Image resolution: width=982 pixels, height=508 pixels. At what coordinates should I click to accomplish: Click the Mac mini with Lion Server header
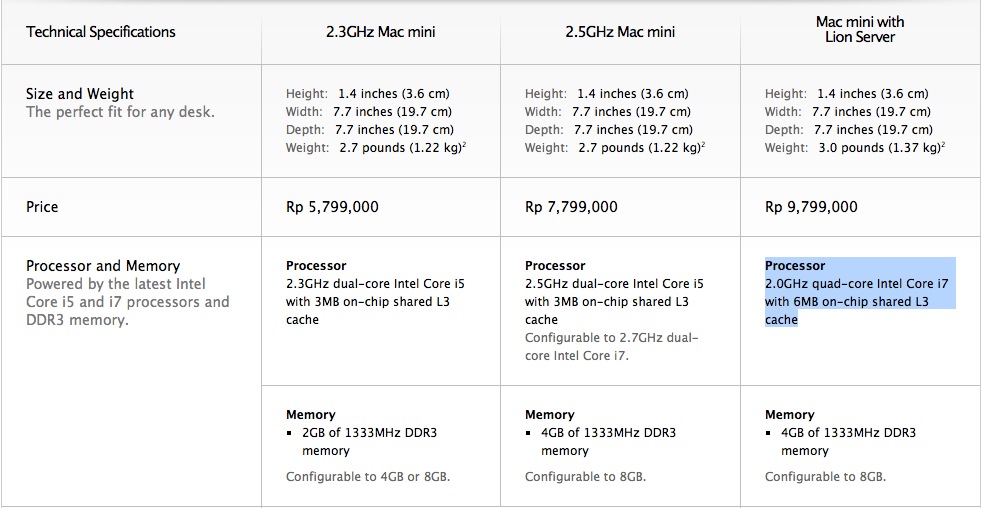[860, 29]
